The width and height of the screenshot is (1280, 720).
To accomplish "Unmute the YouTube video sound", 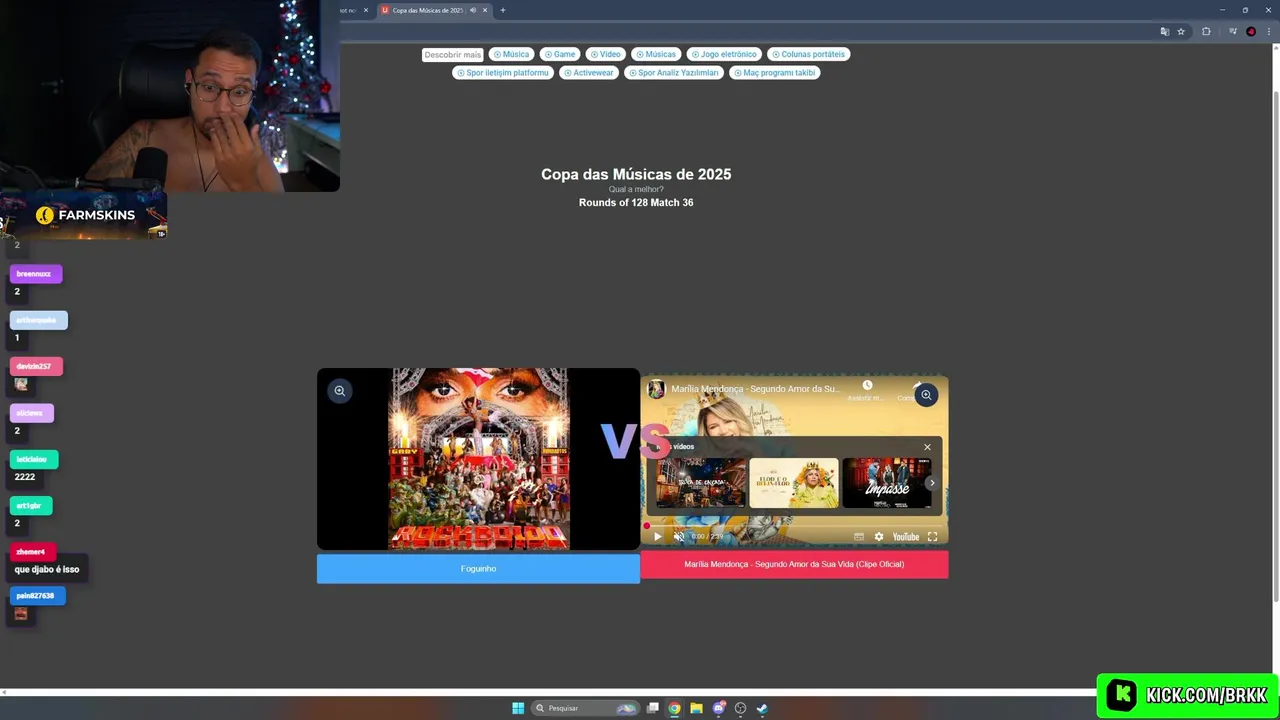I will pyautogui.click(x=679, y=537).
